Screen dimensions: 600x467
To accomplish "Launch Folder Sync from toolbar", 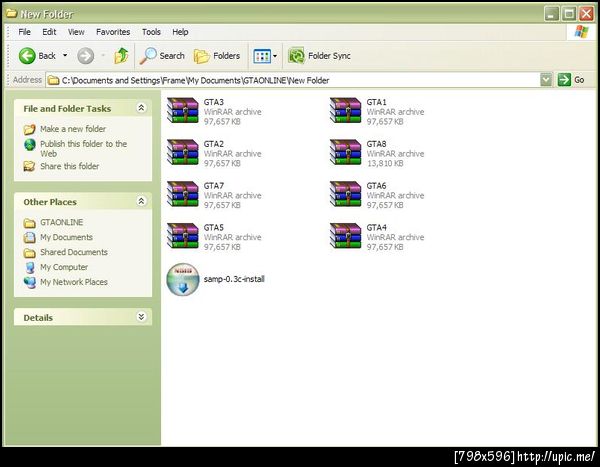I will click(x=320, y=56).
